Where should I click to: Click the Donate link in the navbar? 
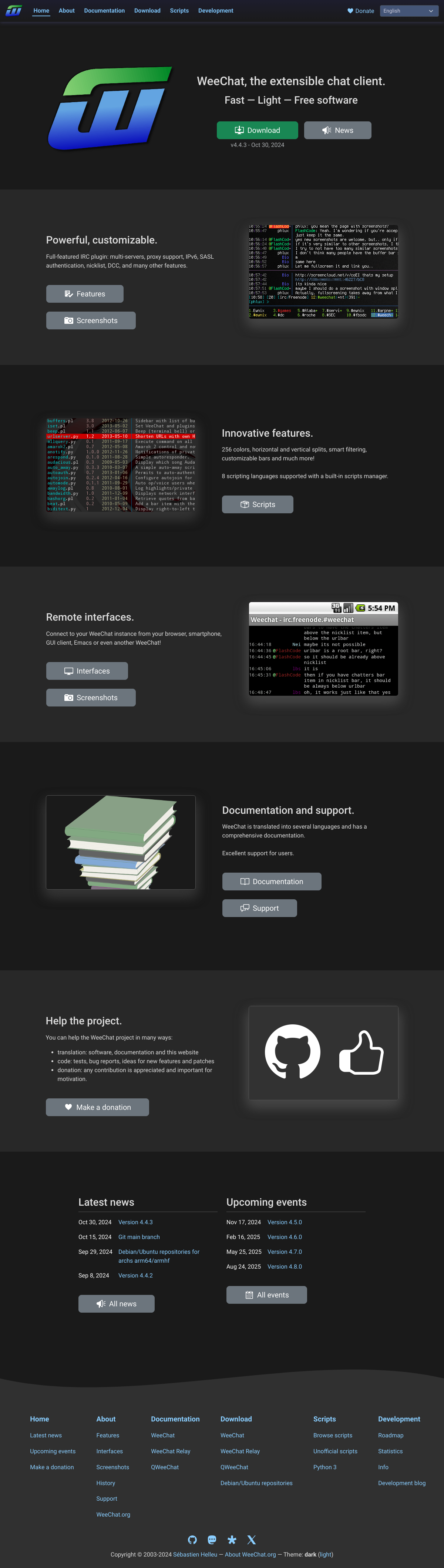(361, 11)
